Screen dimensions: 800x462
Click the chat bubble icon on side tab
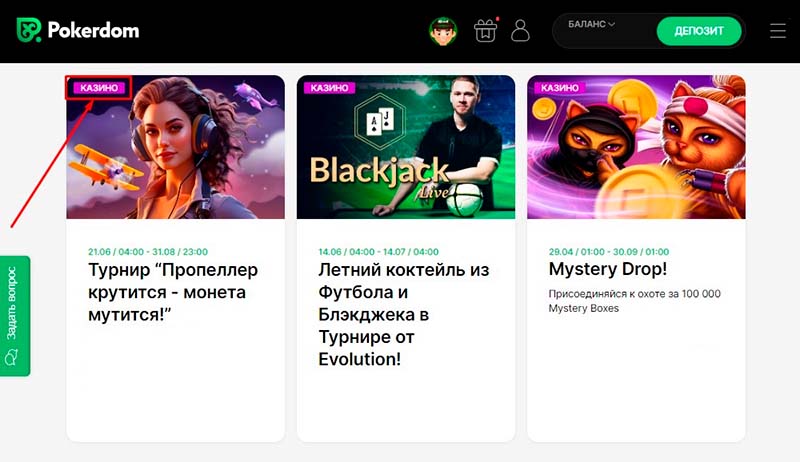[11, 357]
